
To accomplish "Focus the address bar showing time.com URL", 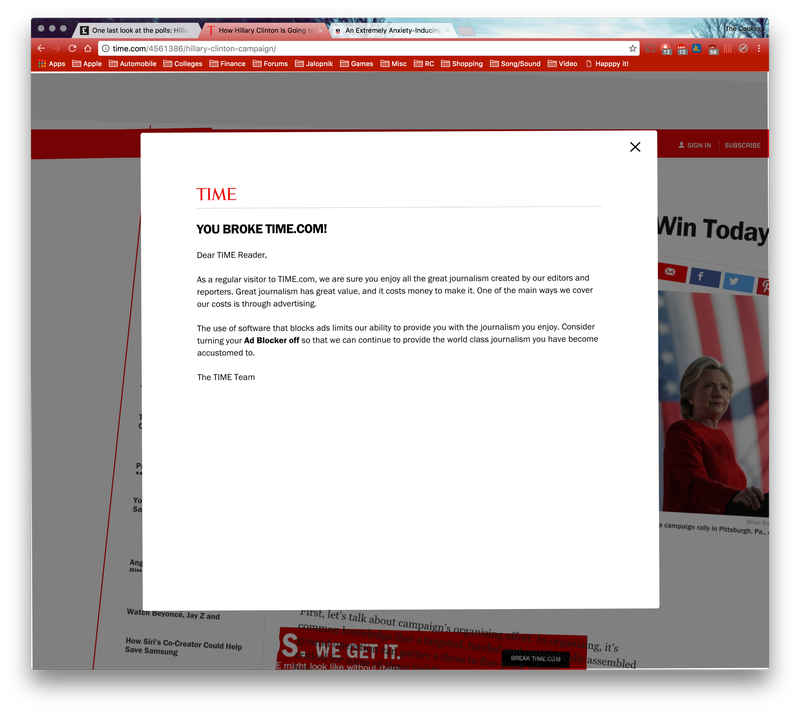I will click(367, 48).
